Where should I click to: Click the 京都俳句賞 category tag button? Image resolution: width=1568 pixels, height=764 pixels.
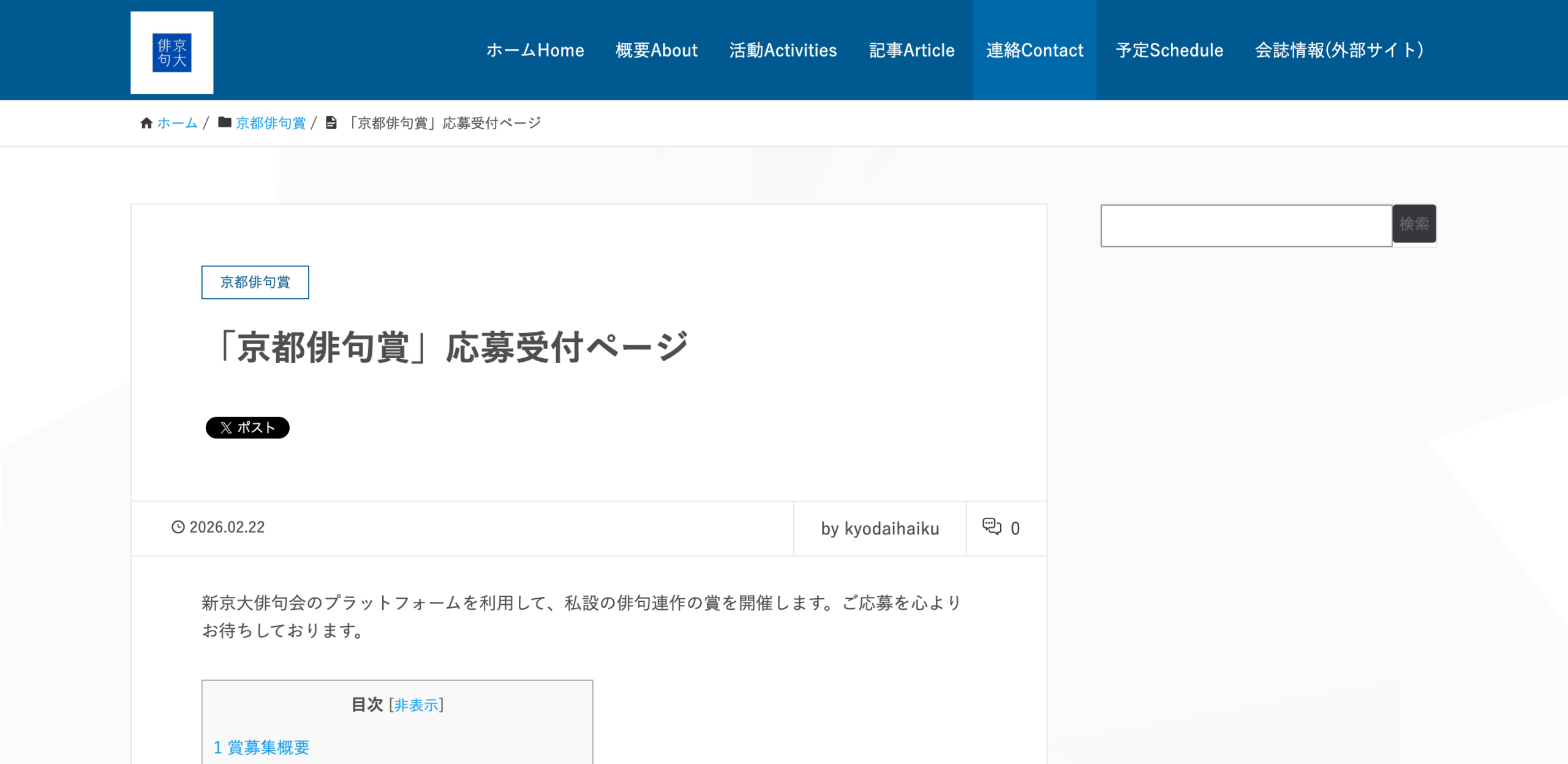tap(255, 282)
